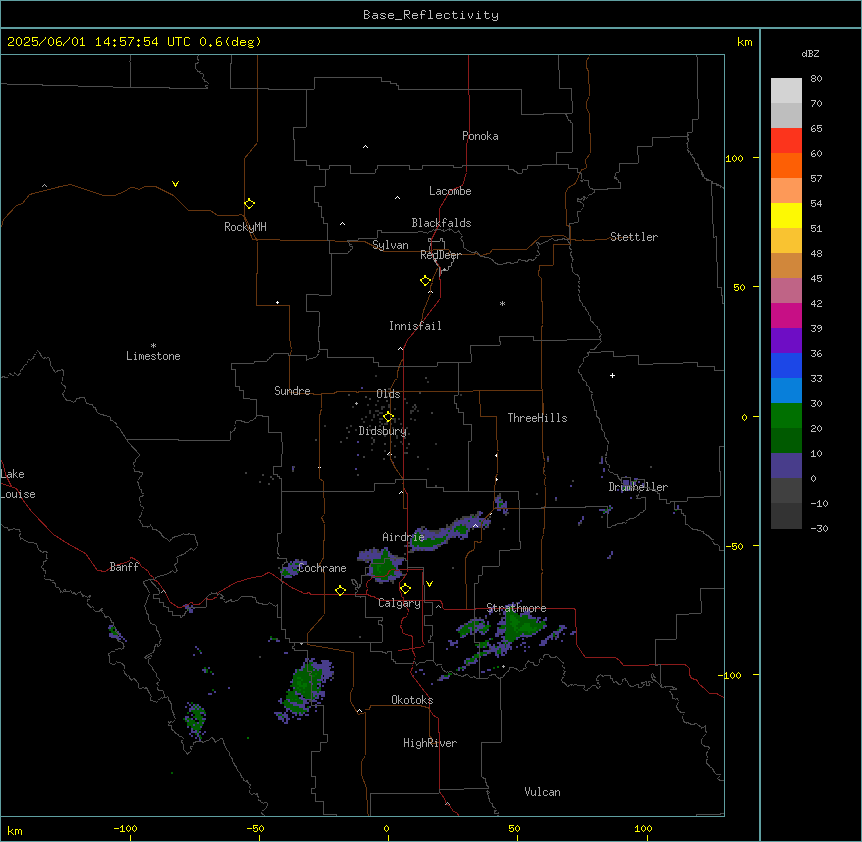Image resolution: width=862 pixels, height=842 pixels.
Task: Select the bright yellow swatch in the dBZ legend
Action: click(786, 215)
